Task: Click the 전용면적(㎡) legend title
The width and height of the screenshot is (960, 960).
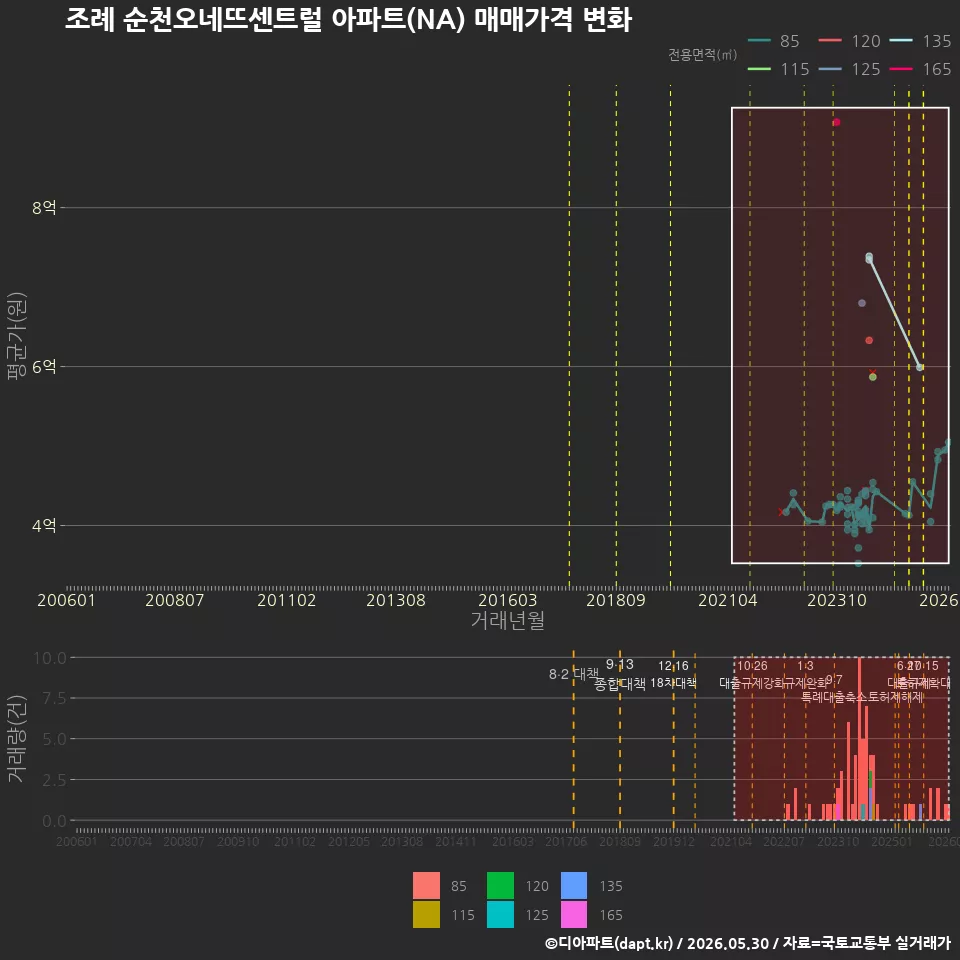Action: pos(702,55)
